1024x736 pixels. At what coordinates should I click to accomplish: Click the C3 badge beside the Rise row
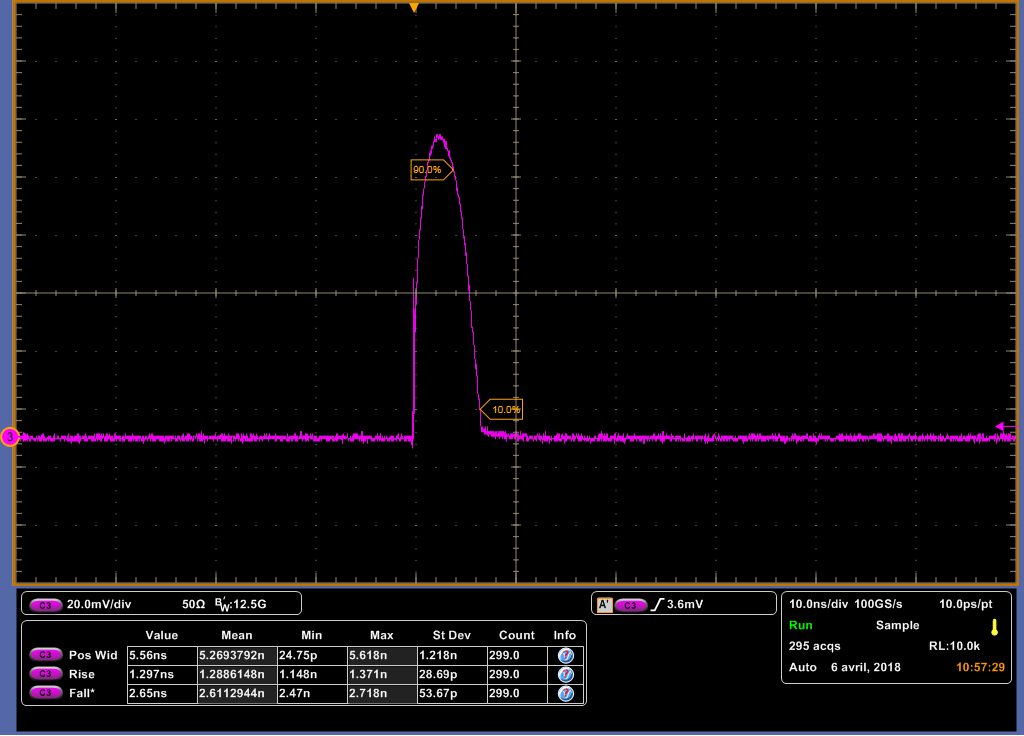pos(44,674)
